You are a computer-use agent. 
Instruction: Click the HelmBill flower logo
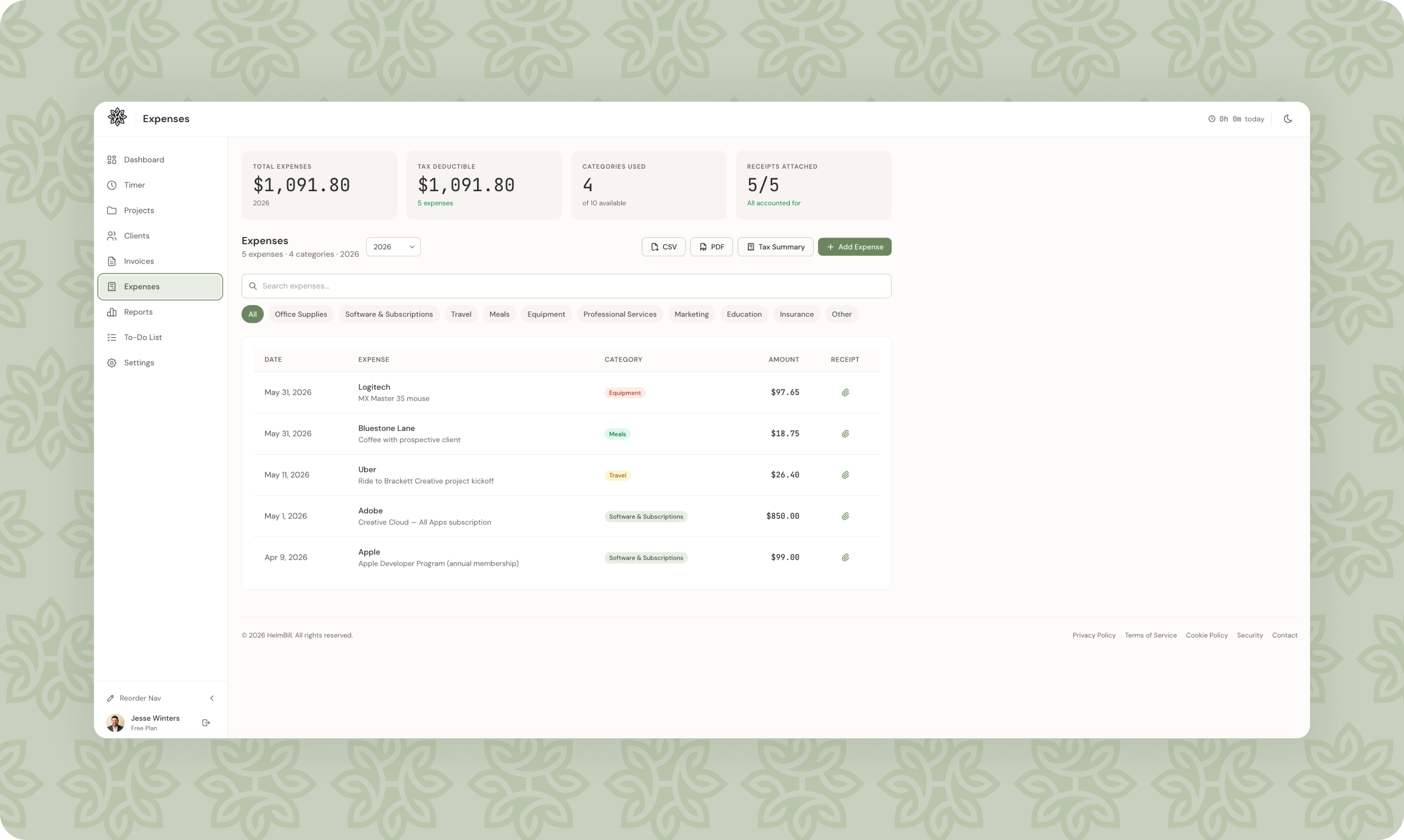click(117, 118)
